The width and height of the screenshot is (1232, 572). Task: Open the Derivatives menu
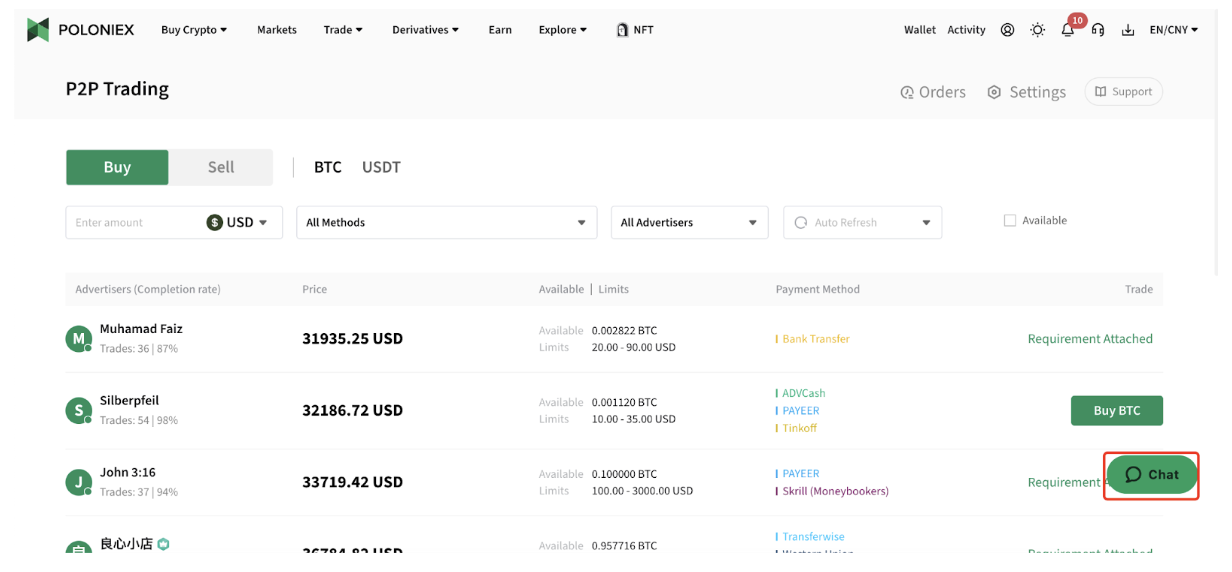(425, 30)
